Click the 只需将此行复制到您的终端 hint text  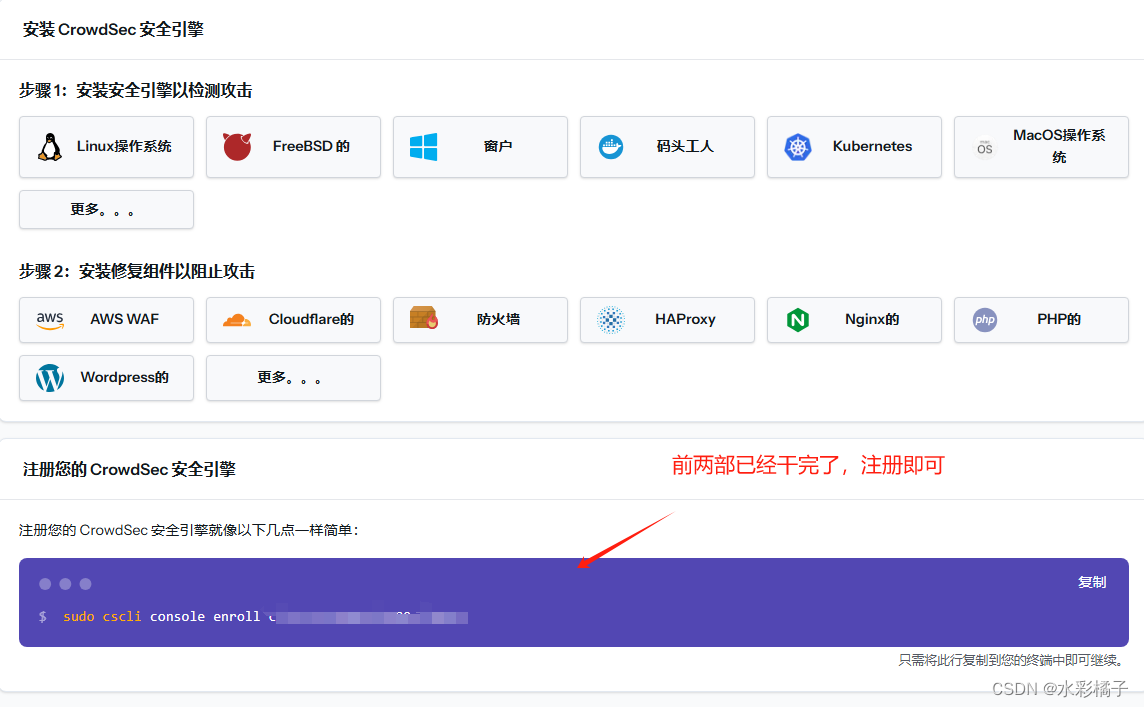1013,660
